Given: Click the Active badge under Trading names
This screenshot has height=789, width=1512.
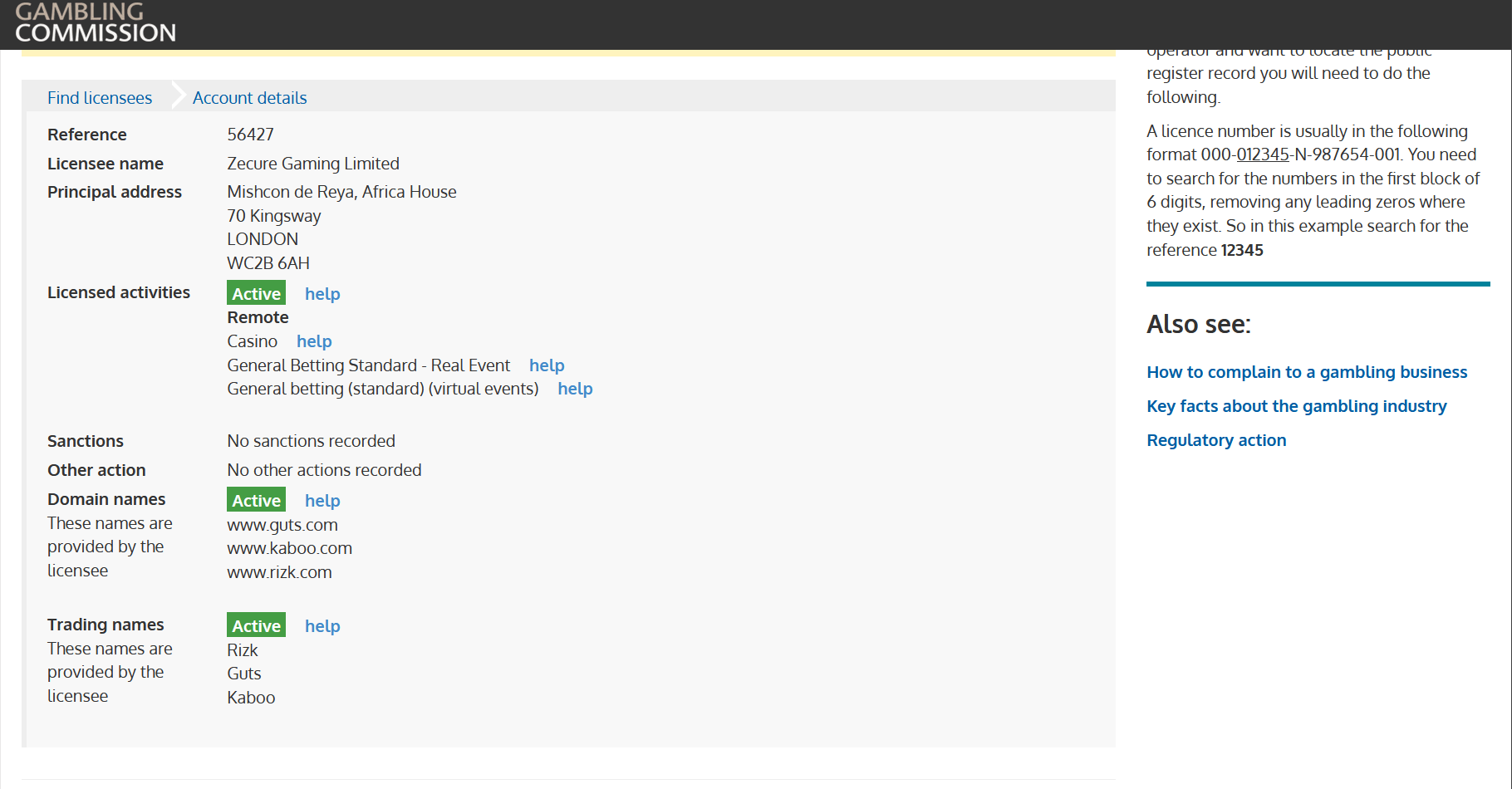Looking at the screenshot, I should [256, 625].
